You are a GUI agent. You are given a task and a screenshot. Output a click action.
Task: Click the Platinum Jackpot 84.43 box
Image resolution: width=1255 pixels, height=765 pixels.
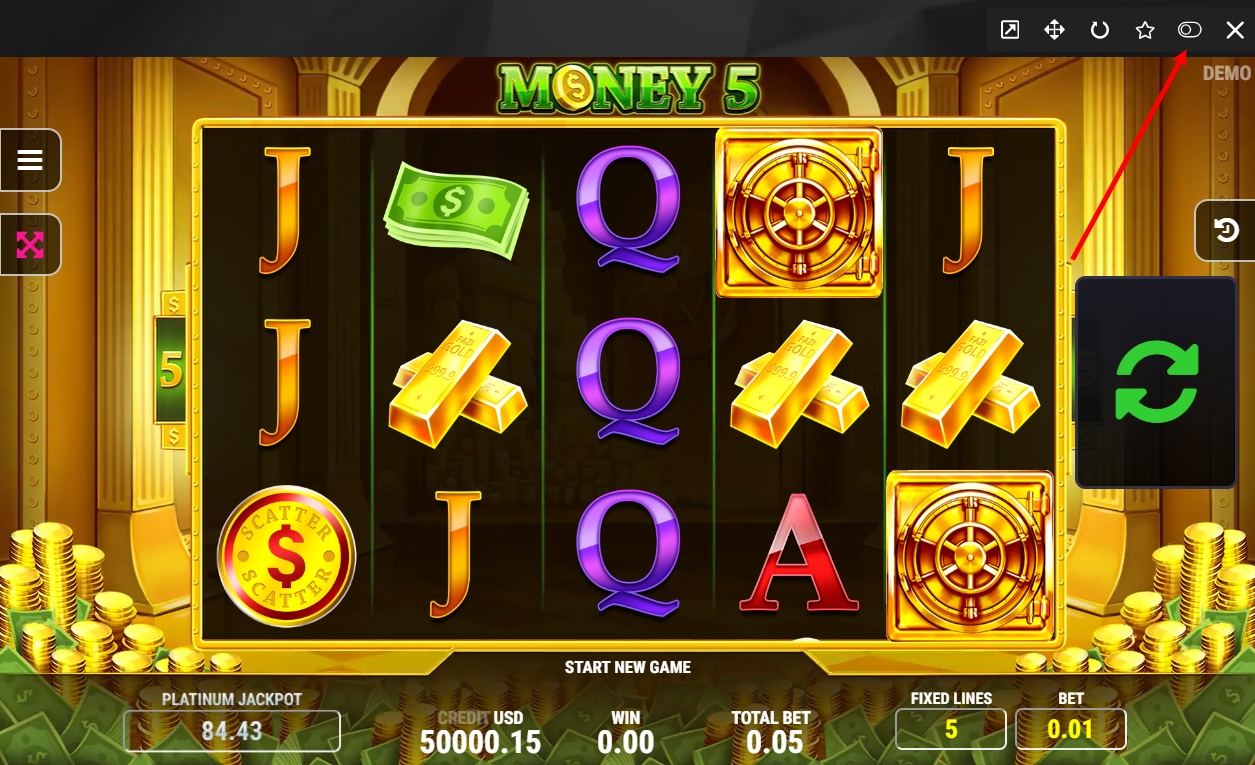(x=232, y=731)
